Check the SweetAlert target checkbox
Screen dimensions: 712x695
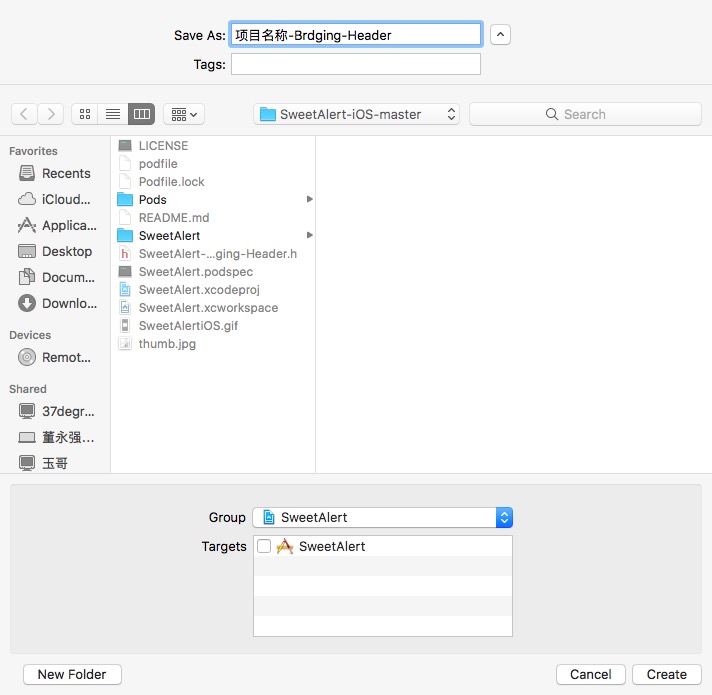264,546
